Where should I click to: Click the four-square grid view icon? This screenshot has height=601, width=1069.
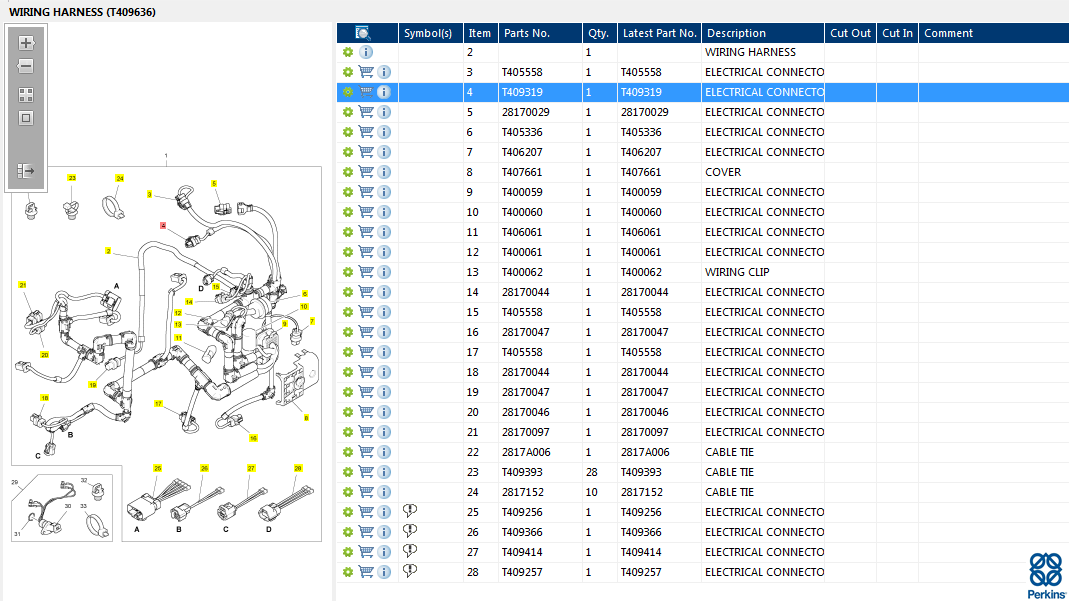pyautogui.click(x=26, y=95)
